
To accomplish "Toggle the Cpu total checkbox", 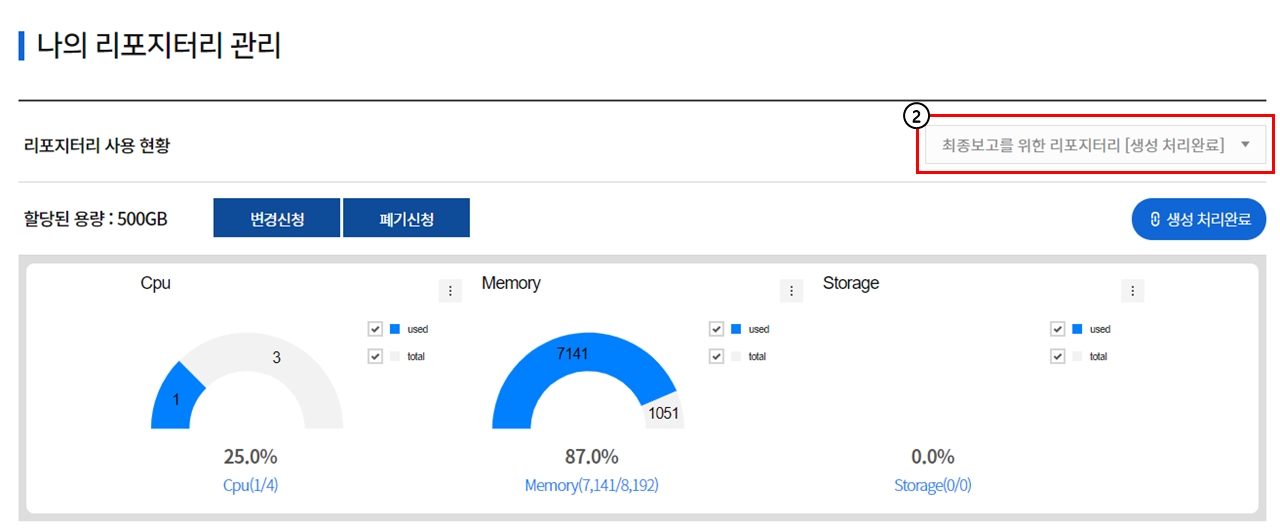I will (x=375, y=356).
